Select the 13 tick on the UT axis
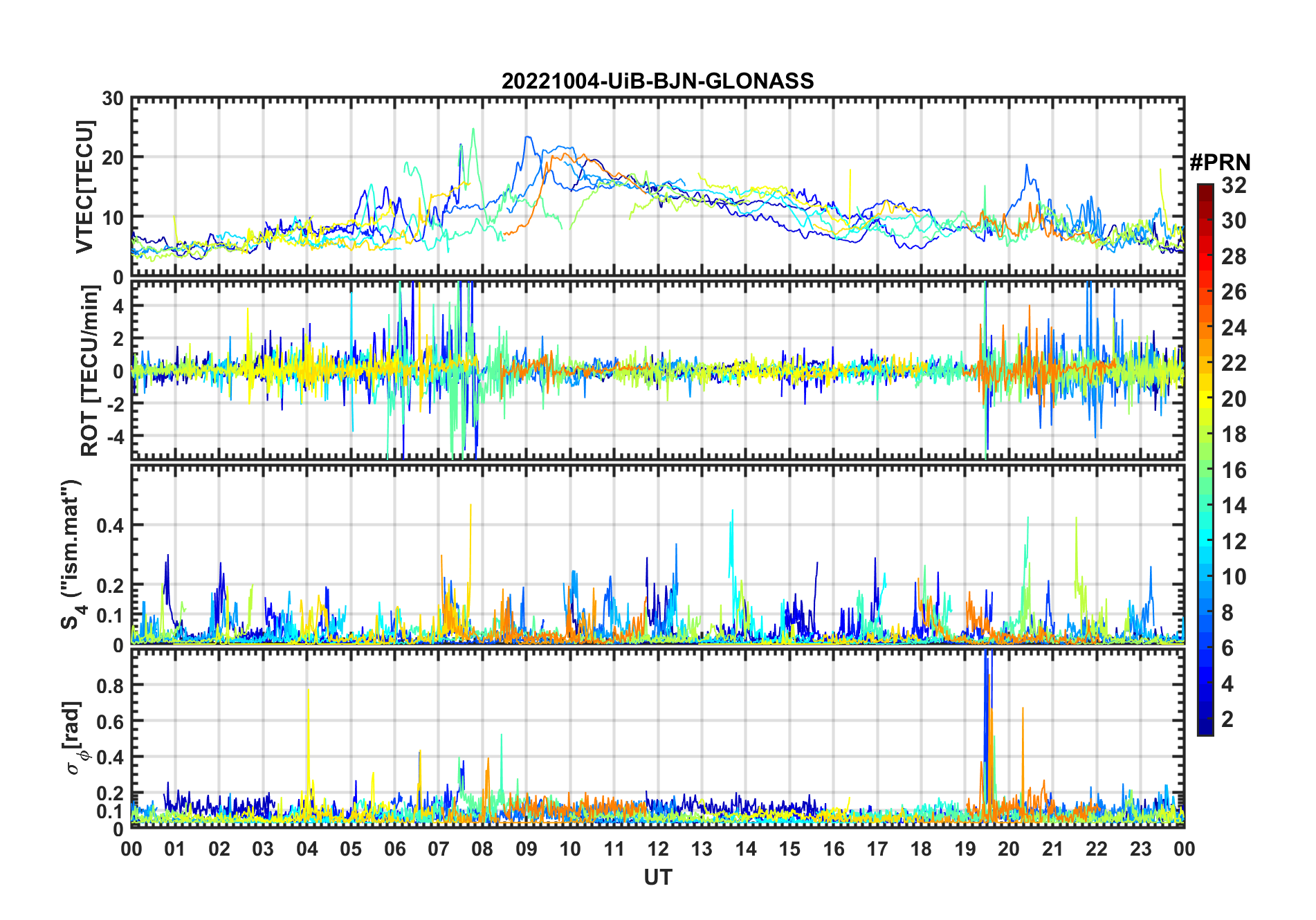1316x920 pixels. (x=702, y=849)
